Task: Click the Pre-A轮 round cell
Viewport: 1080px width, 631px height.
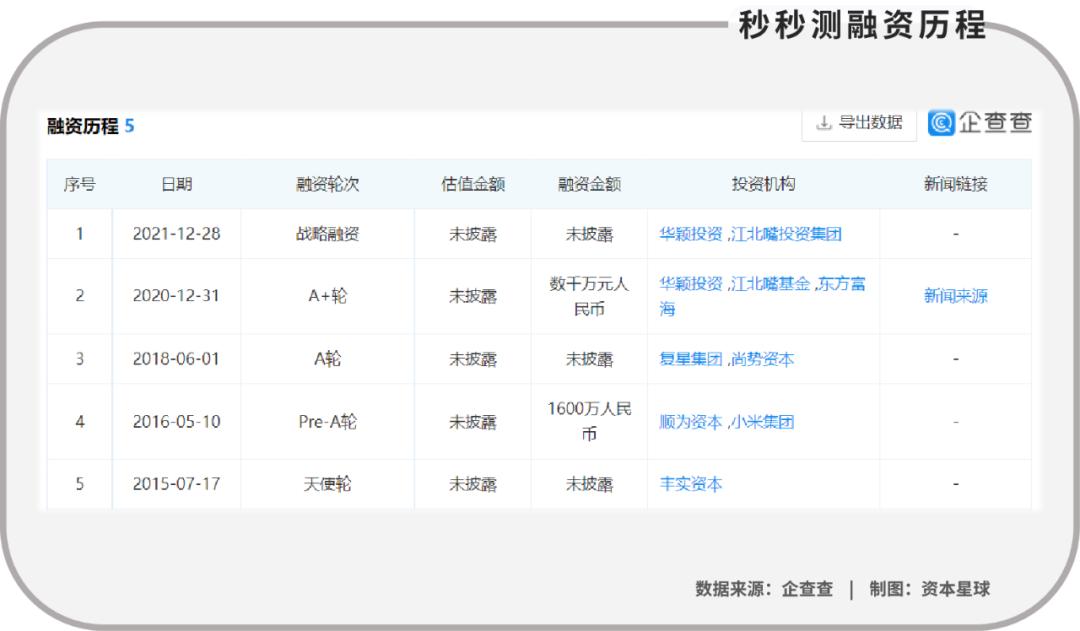Action: (327, 422)
